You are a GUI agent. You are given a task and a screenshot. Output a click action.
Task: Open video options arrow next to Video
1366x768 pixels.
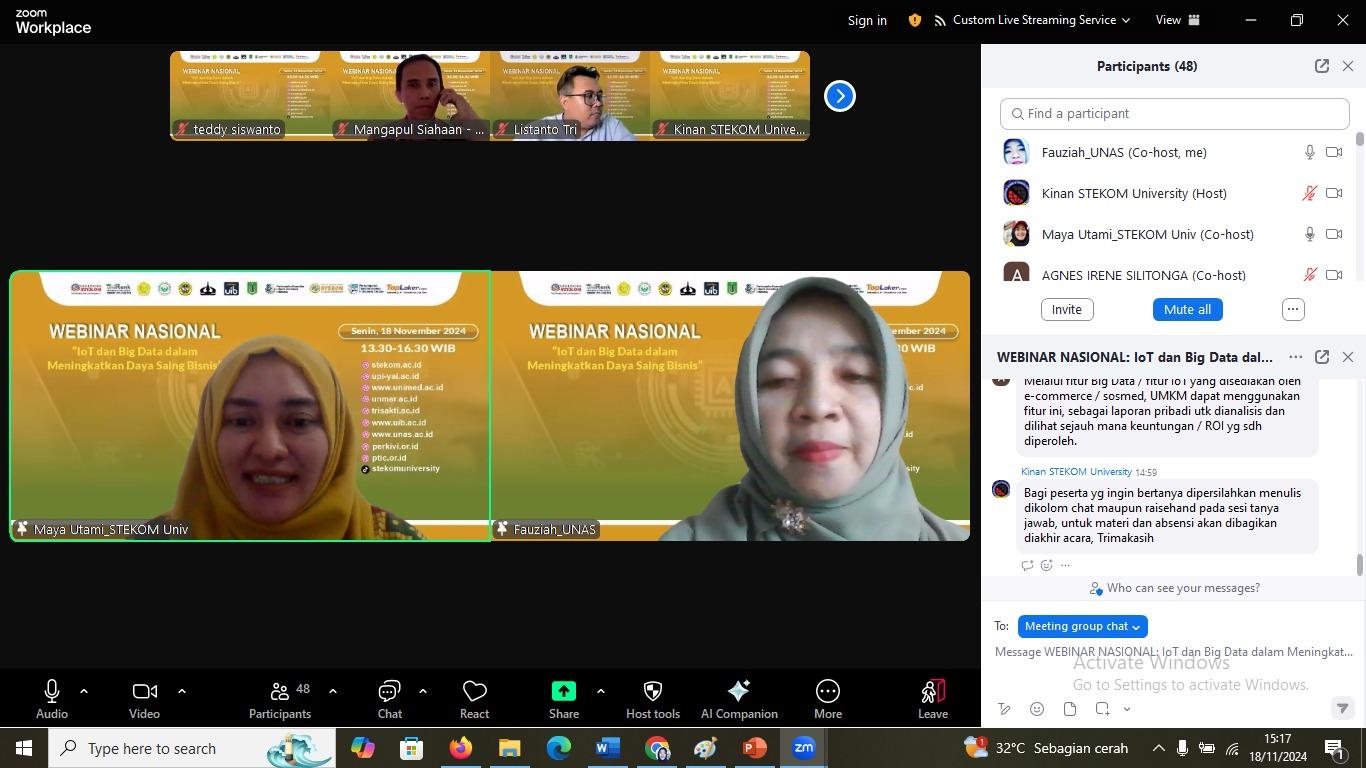click(x=182, y=691)
